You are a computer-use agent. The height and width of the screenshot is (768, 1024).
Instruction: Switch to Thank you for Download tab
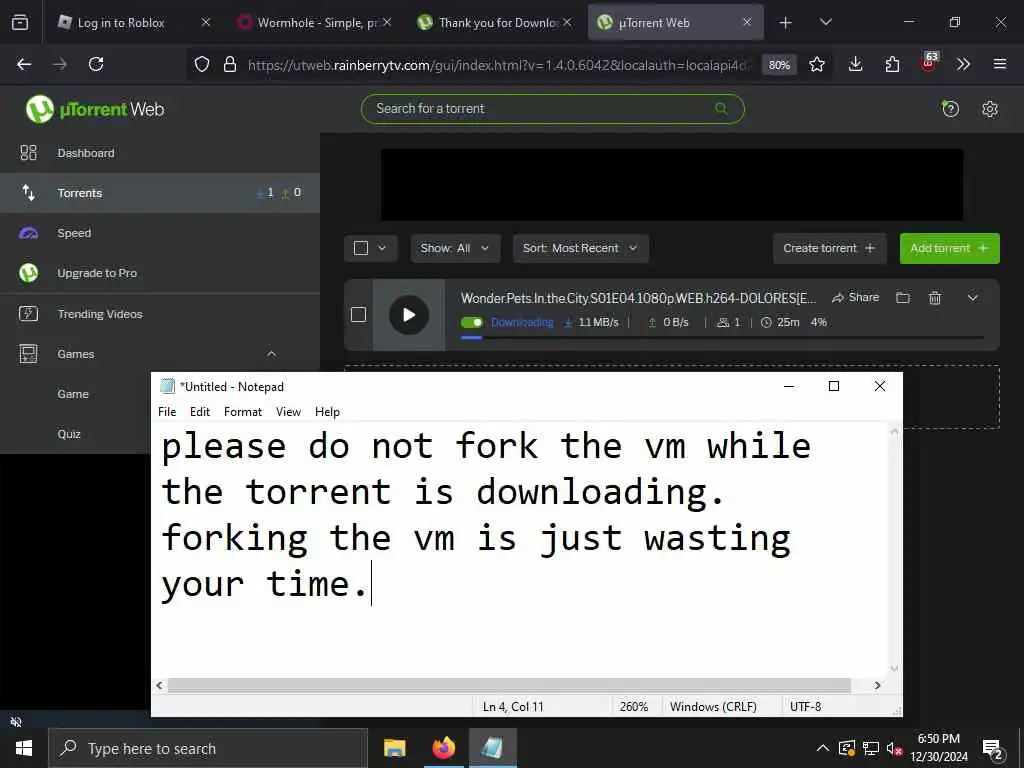tap(494, 23)
